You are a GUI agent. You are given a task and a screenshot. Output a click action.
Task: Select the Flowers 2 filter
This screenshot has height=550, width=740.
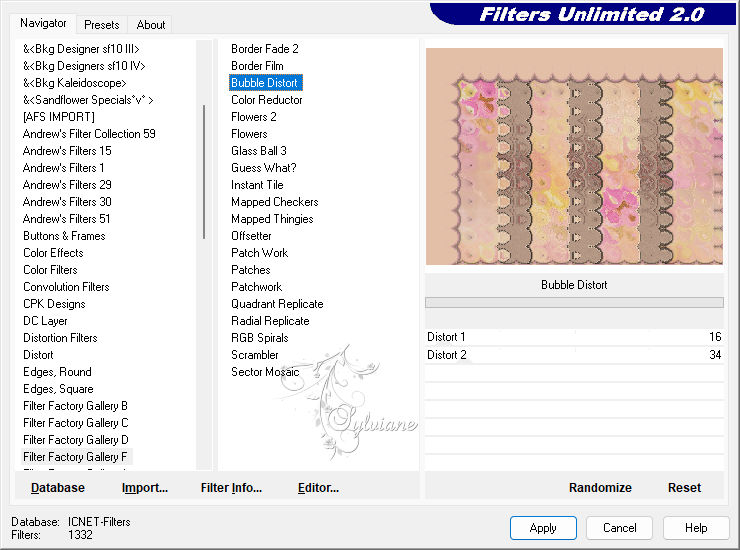(254, 117)
